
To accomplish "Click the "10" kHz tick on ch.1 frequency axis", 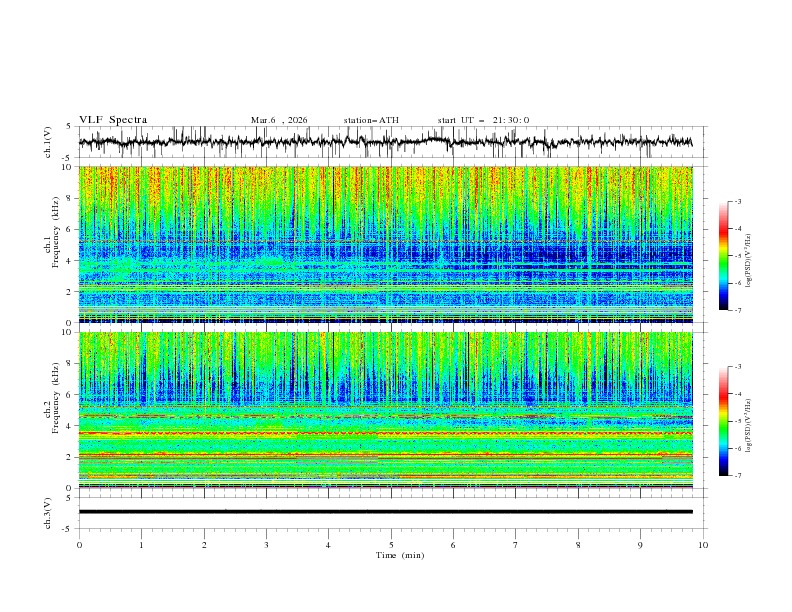I will (66, 167).
